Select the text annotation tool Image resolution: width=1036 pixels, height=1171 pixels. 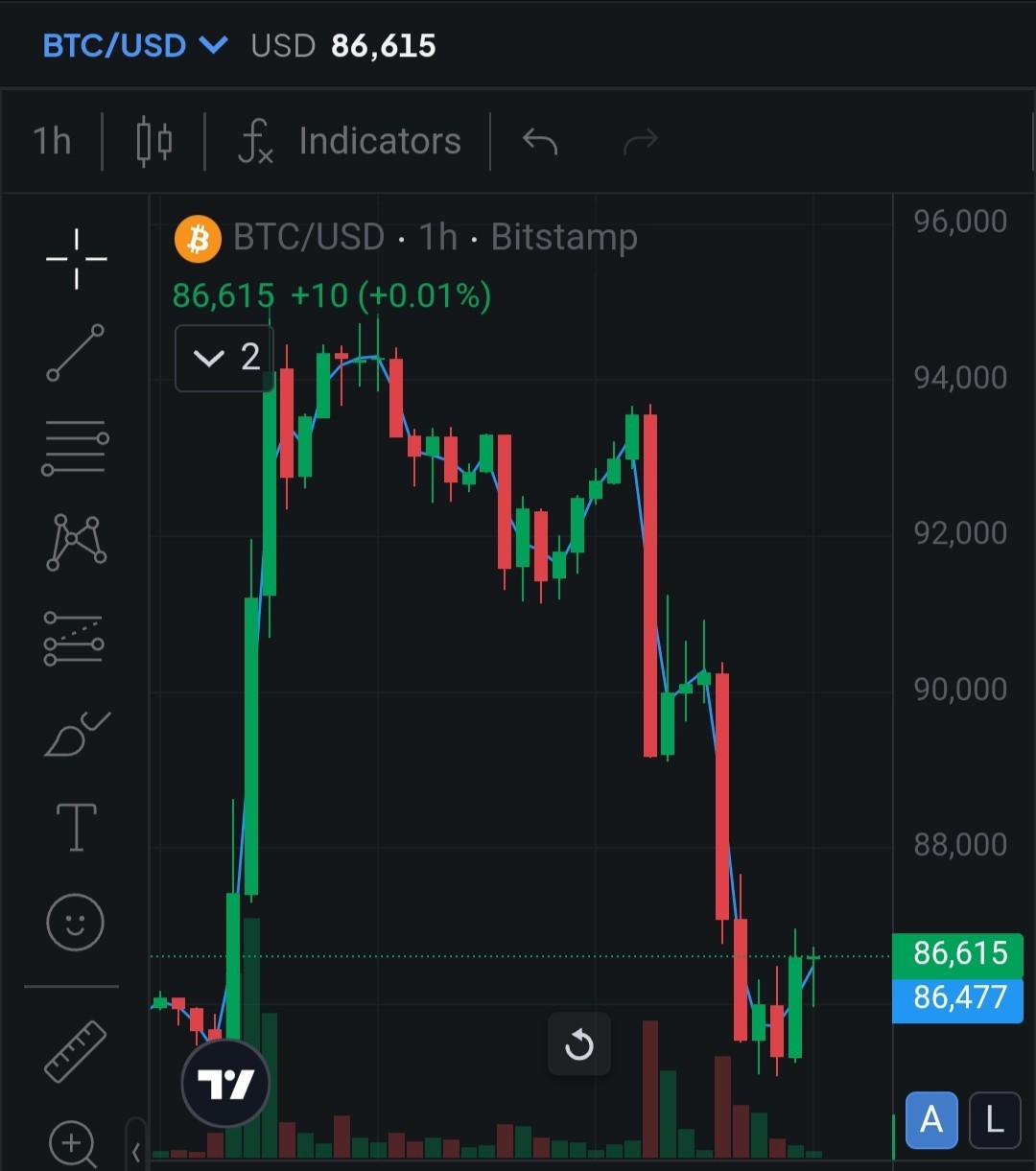pos(76,828)
